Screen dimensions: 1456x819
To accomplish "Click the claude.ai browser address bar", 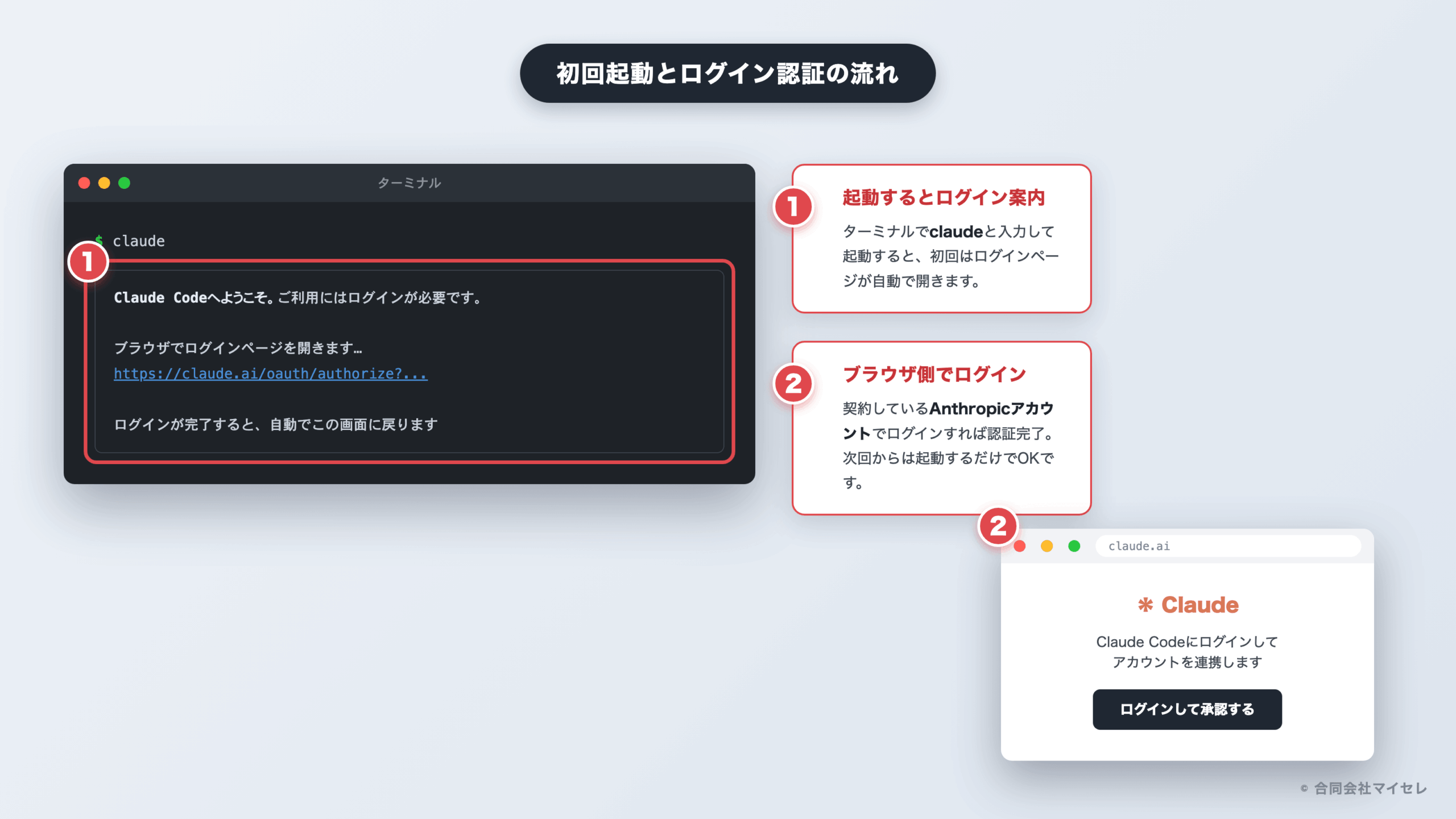I will pyautogui.click(x=1228, y=546).
